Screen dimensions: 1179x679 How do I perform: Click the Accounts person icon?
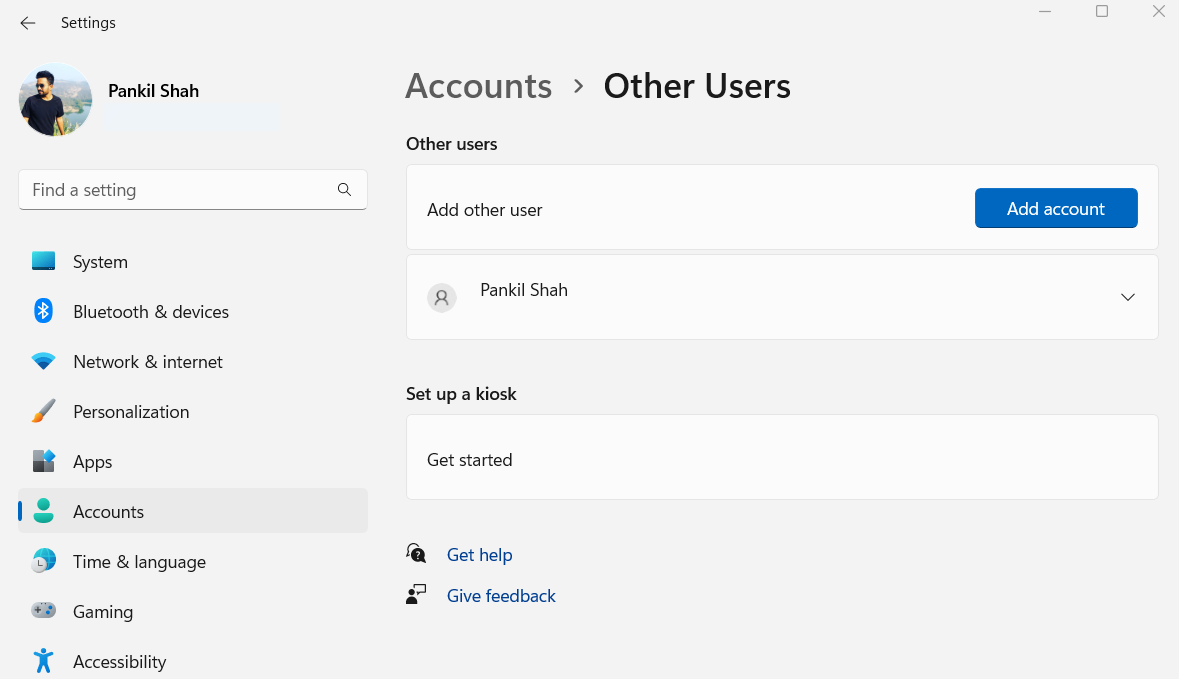[44, 511]
